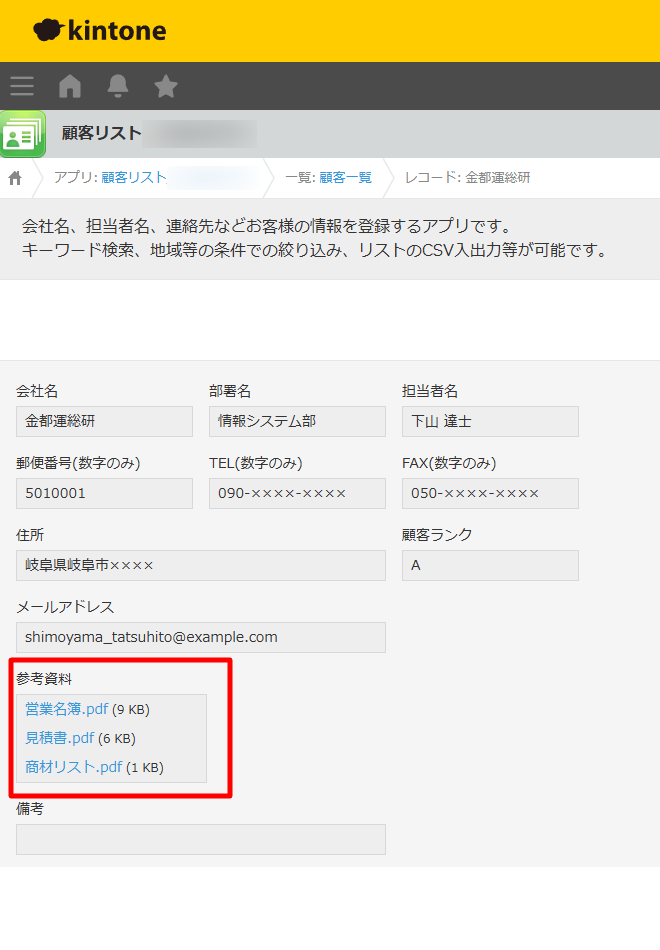660x950 pixels.
Task: Click the 部署名 field 情報システム部
Action: coord(297,422)
